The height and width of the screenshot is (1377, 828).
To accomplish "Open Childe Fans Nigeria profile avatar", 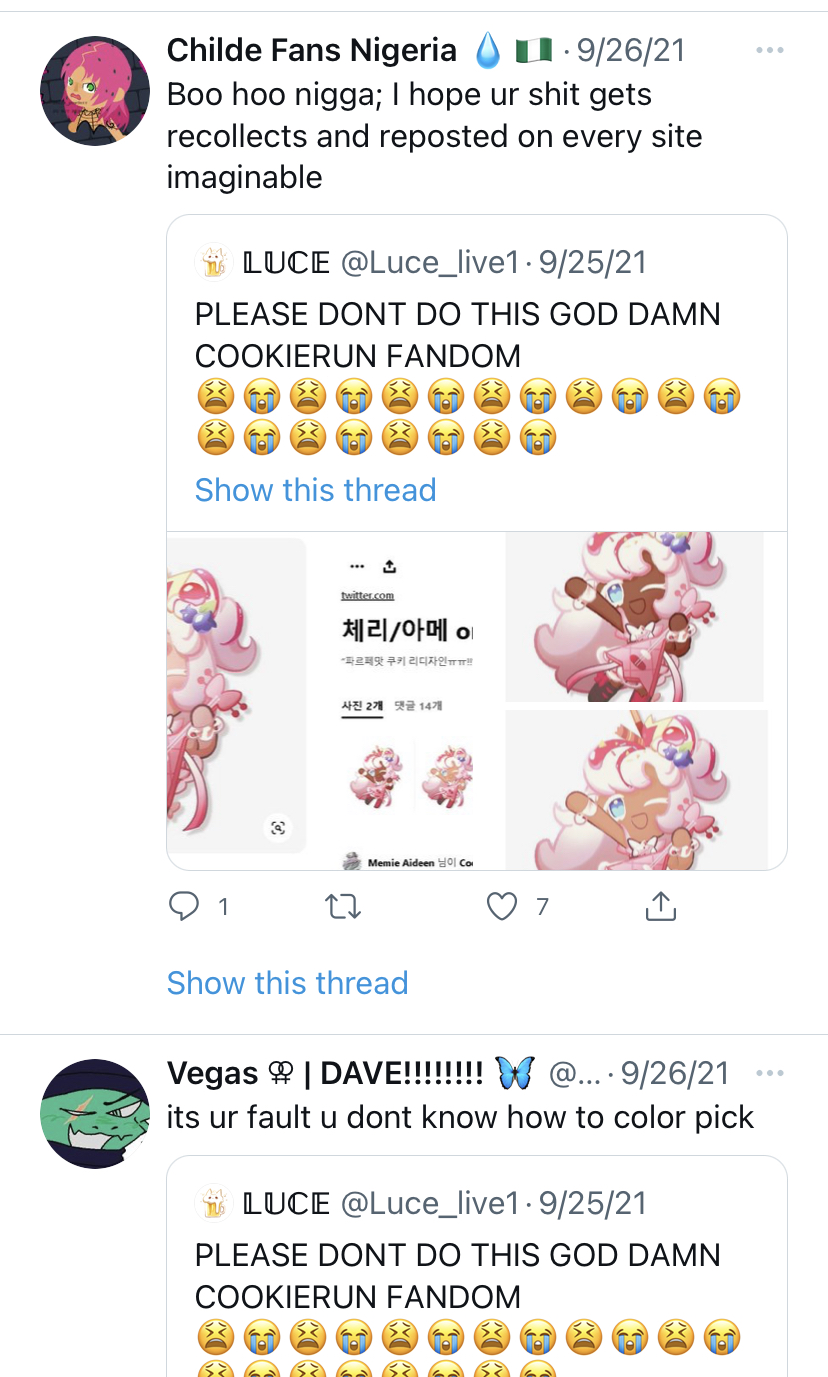I will pyautogui.click(x=94, y=91).
